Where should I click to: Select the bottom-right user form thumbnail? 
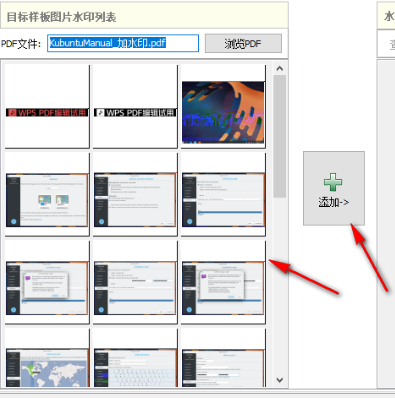point(223,358)
